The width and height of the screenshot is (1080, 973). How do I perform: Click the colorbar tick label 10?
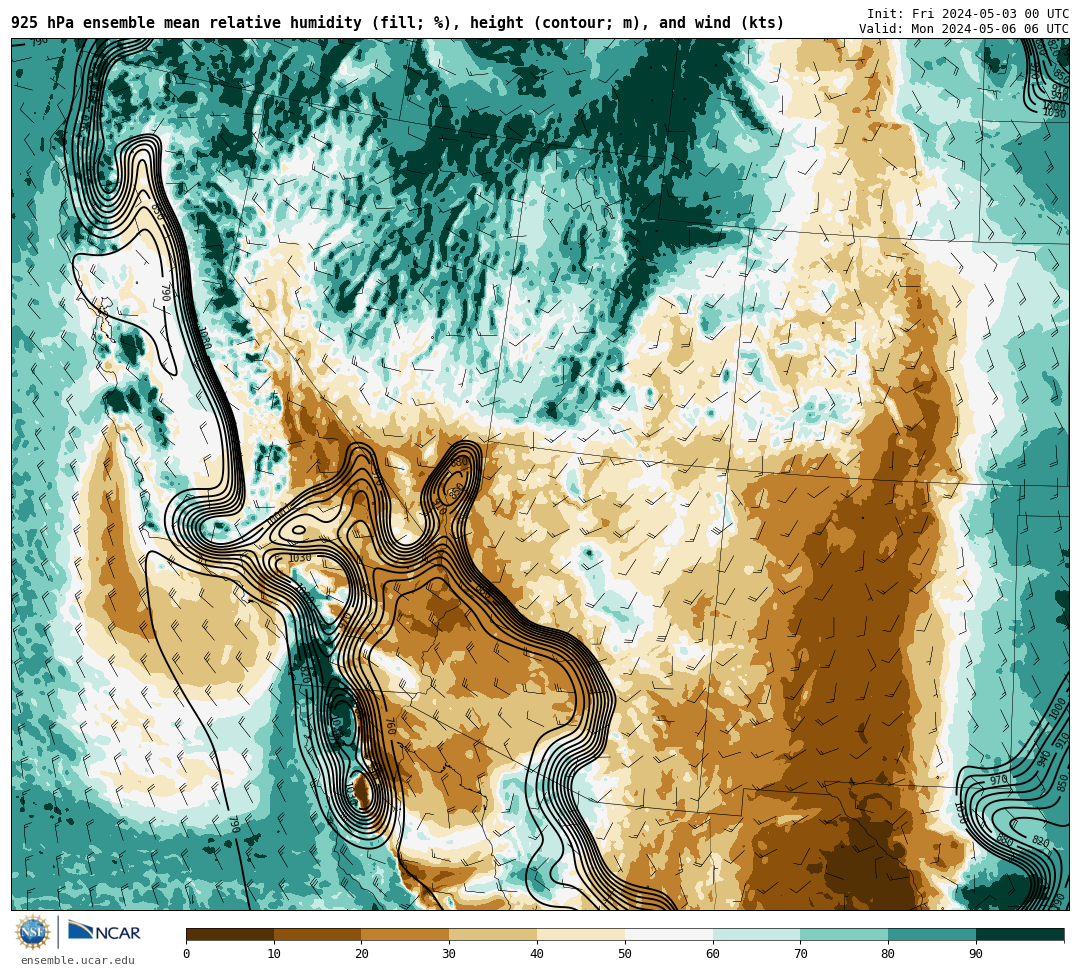point(274,954)
